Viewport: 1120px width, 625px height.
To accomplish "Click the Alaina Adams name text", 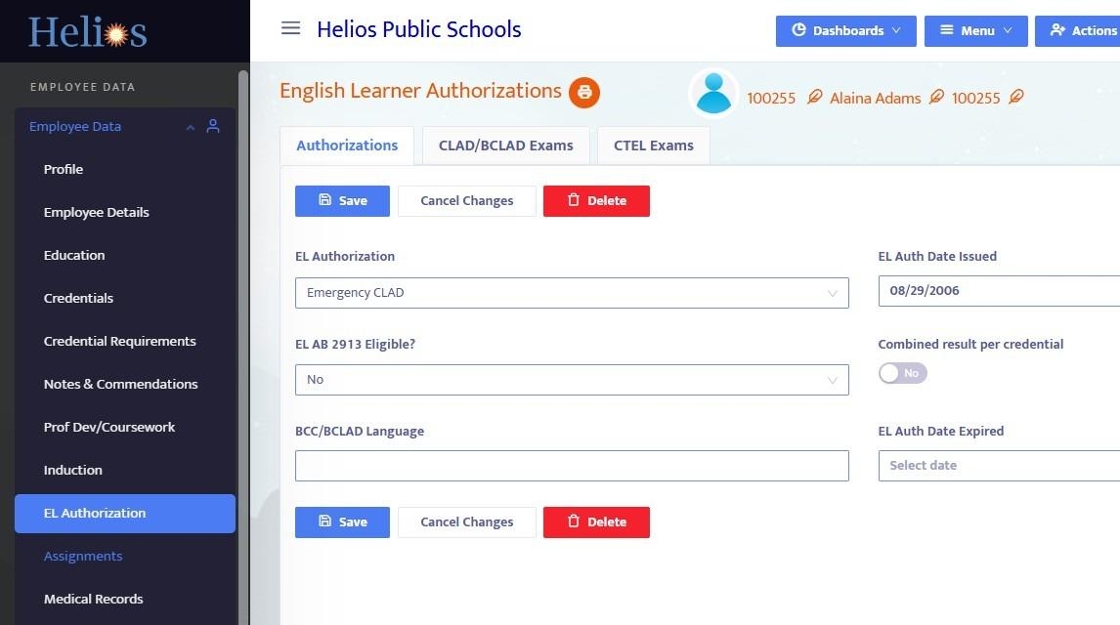I will (x=875, y=98).
